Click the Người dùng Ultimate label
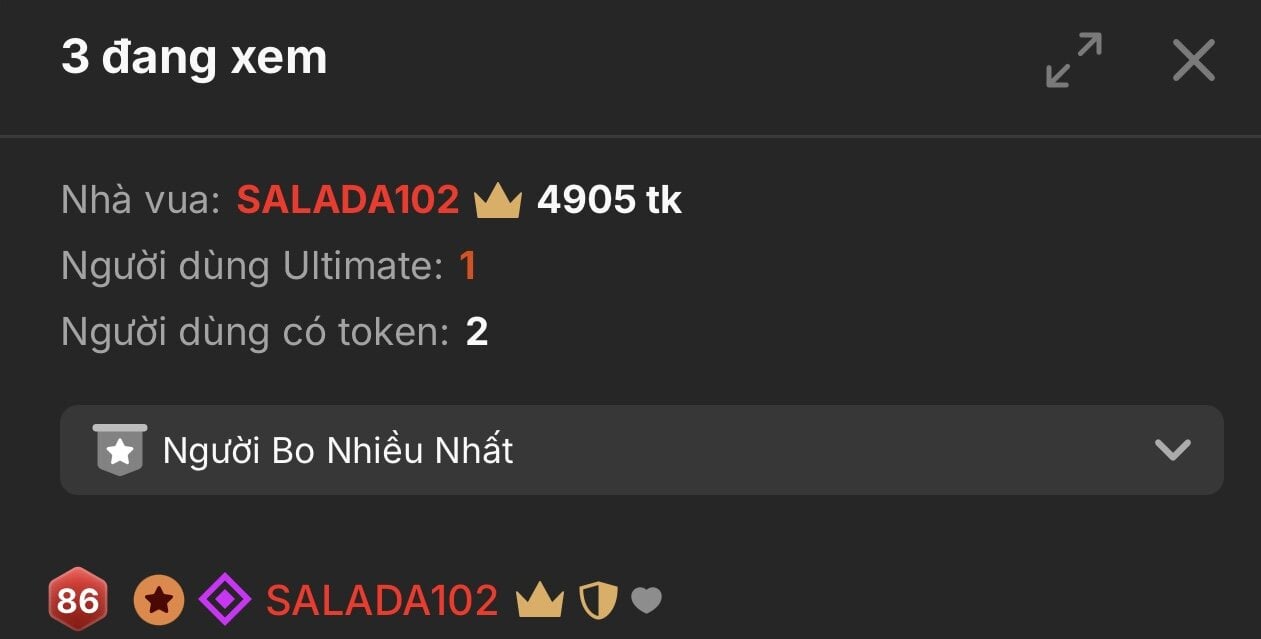1261x639 pixels. tap(252, 266)
